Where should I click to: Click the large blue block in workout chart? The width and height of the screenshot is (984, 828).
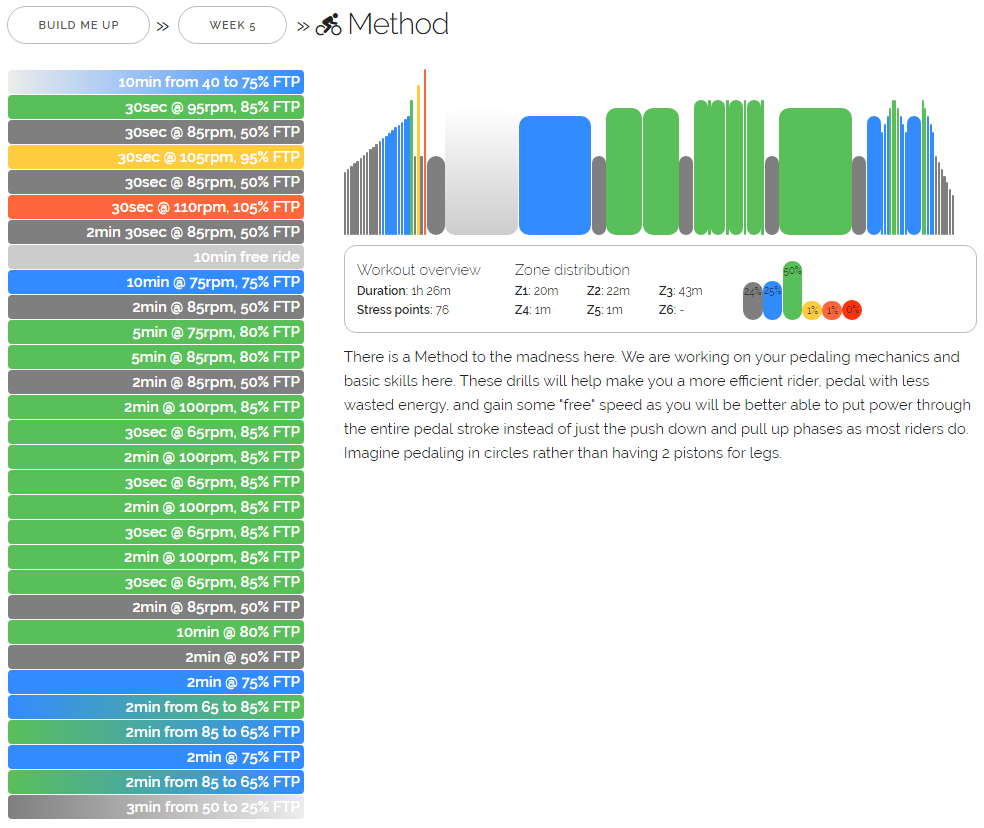[554, 176]
